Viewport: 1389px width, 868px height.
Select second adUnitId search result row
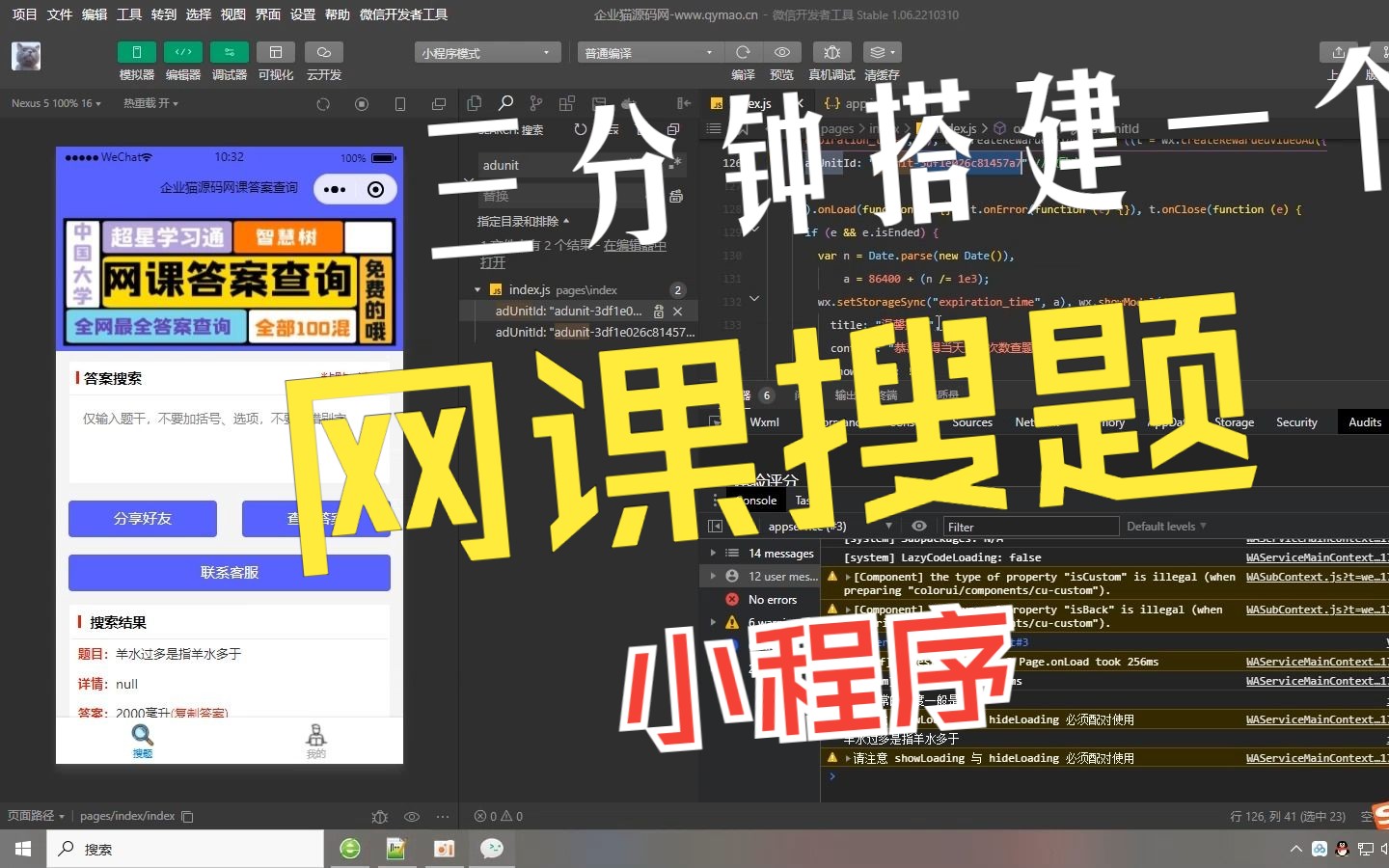coord(579,332)
